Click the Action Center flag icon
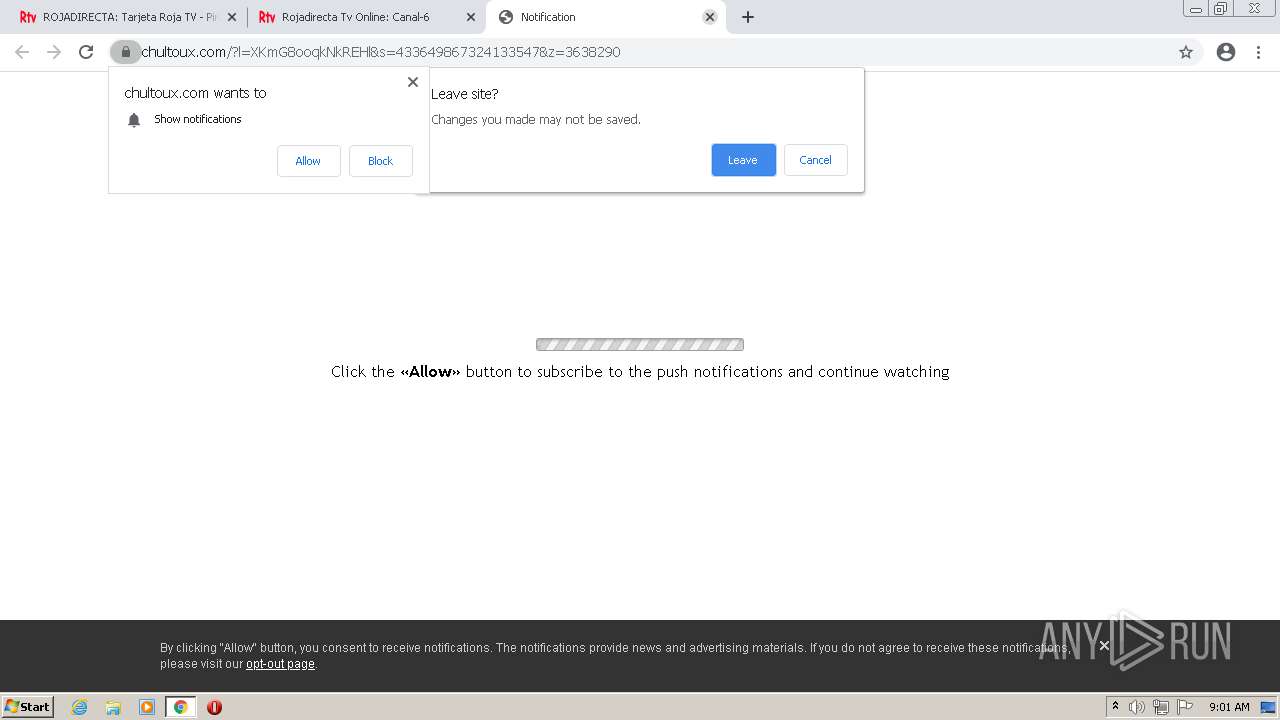Image resolution: width=1280 pixels, height=720 pixels. coord(1185,707)
